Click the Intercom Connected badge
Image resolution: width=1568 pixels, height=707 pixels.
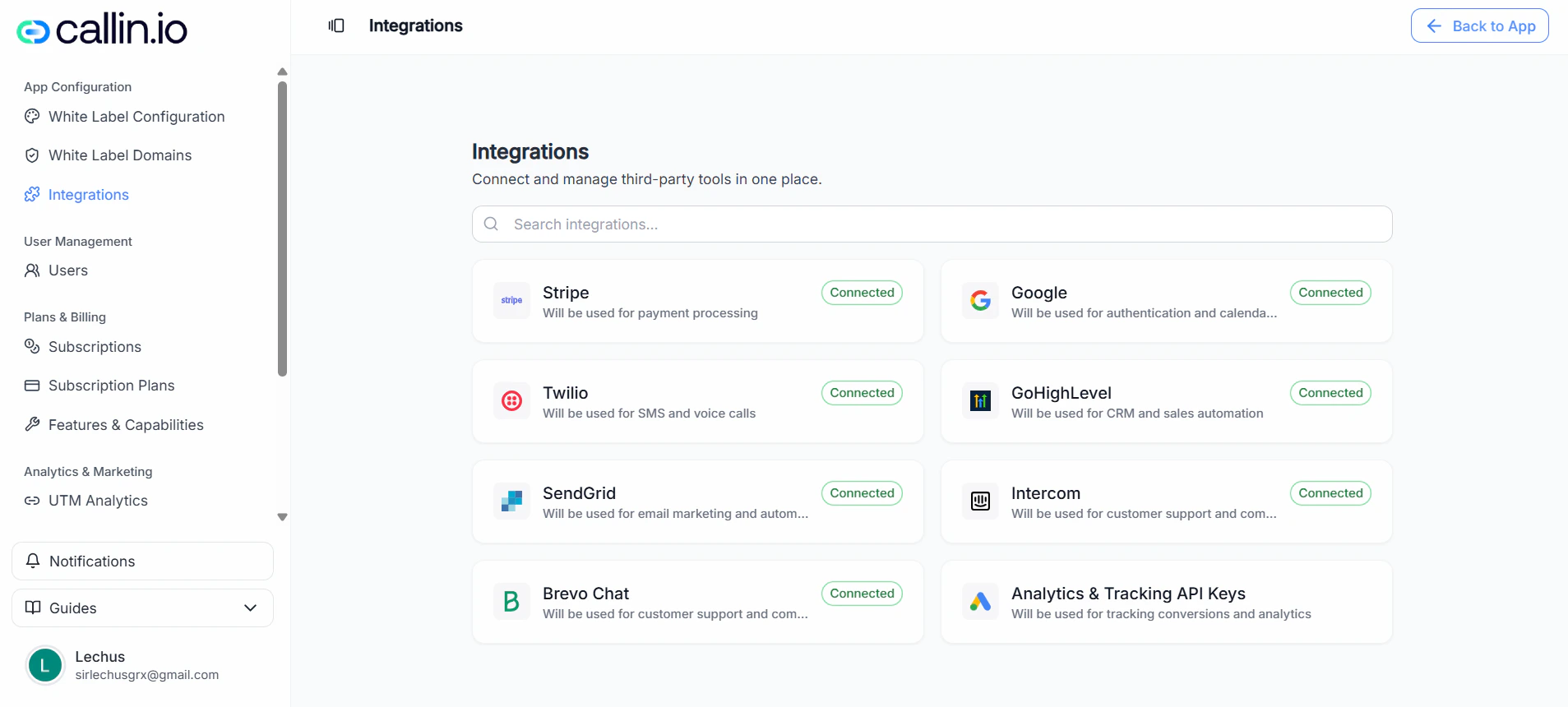(x=1330, y=493)
